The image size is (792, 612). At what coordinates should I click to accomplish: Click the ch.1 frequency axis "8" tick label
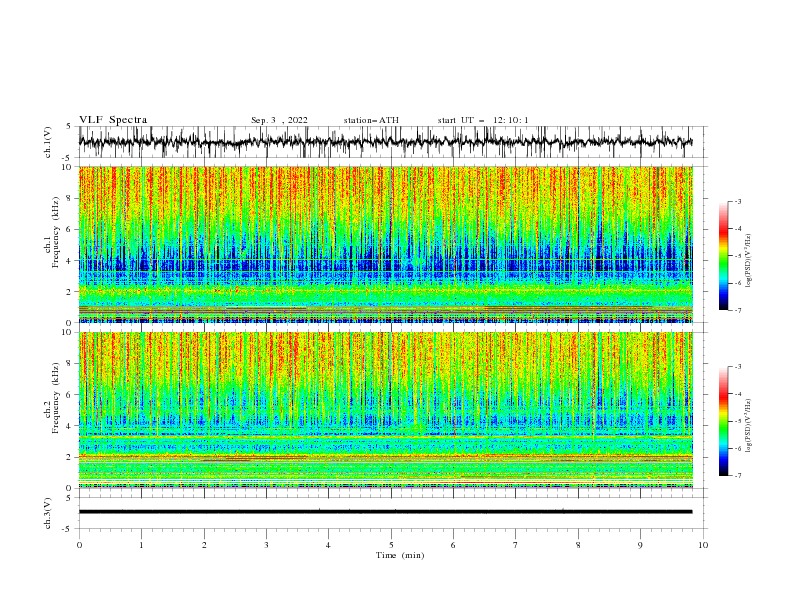coord(70,198)
